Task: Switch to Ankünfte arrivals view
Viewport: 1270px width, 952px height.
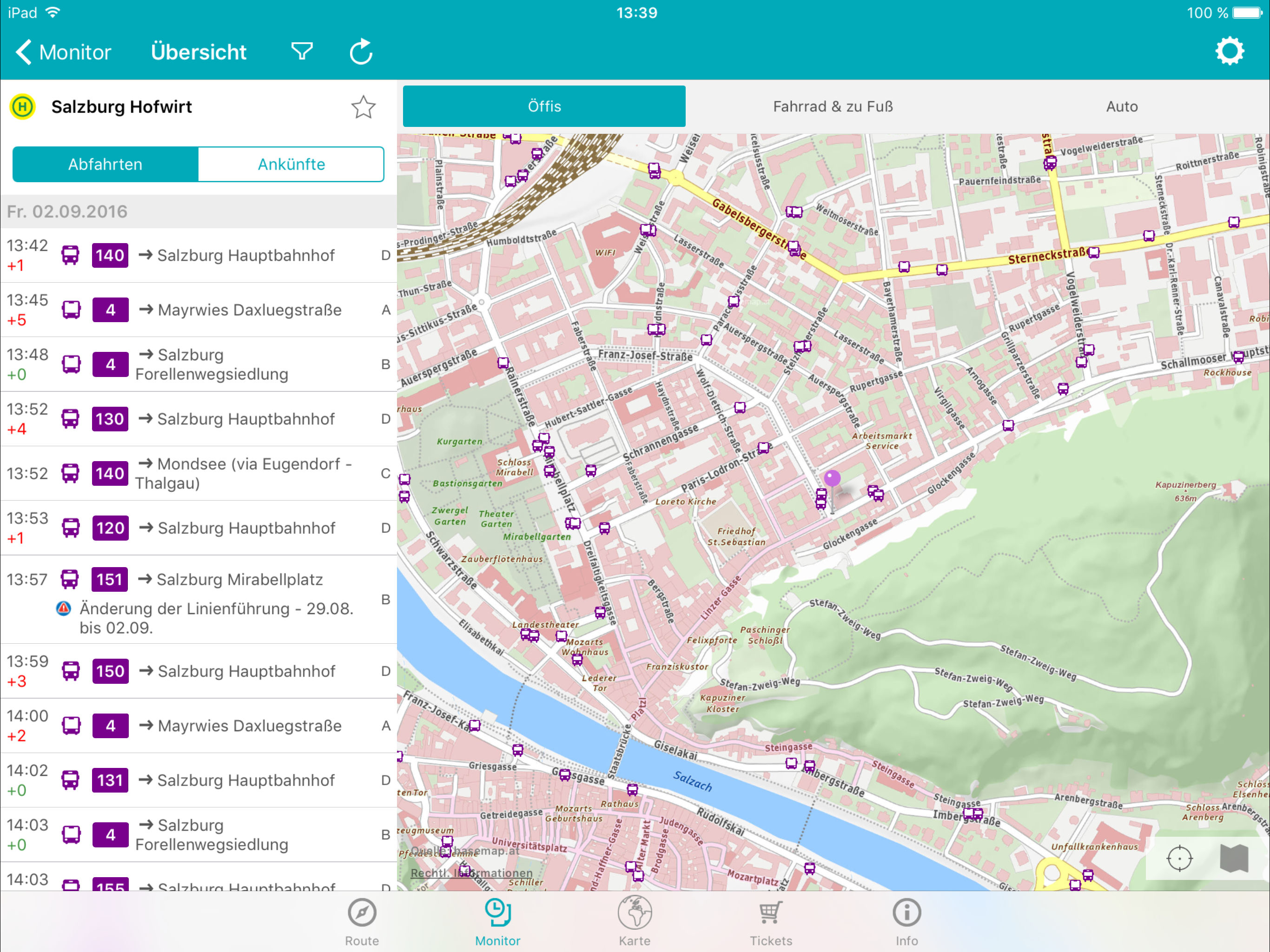Action: tap(291, 164)
